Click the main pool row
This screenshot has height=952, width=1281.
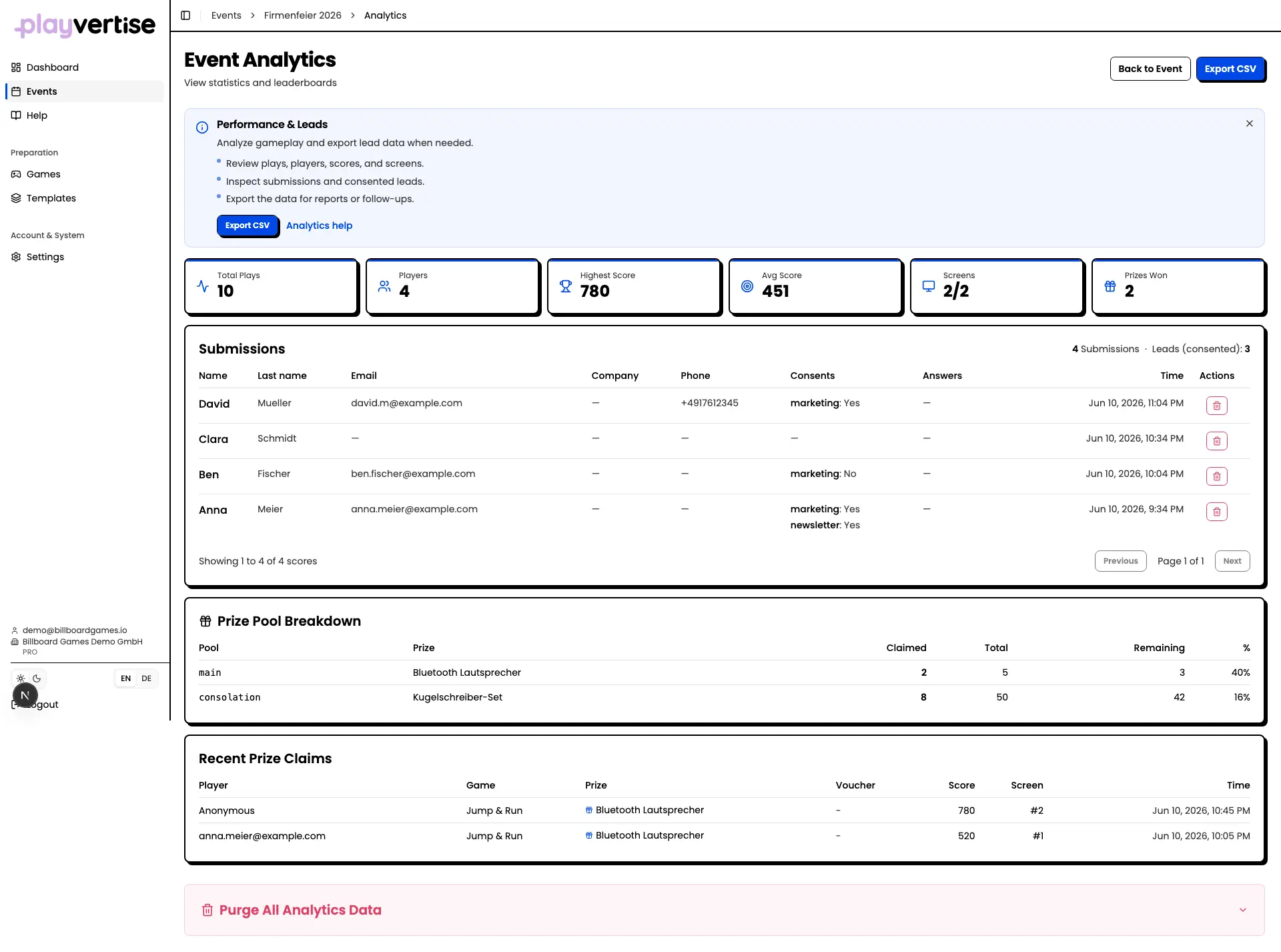pos(724,672)
